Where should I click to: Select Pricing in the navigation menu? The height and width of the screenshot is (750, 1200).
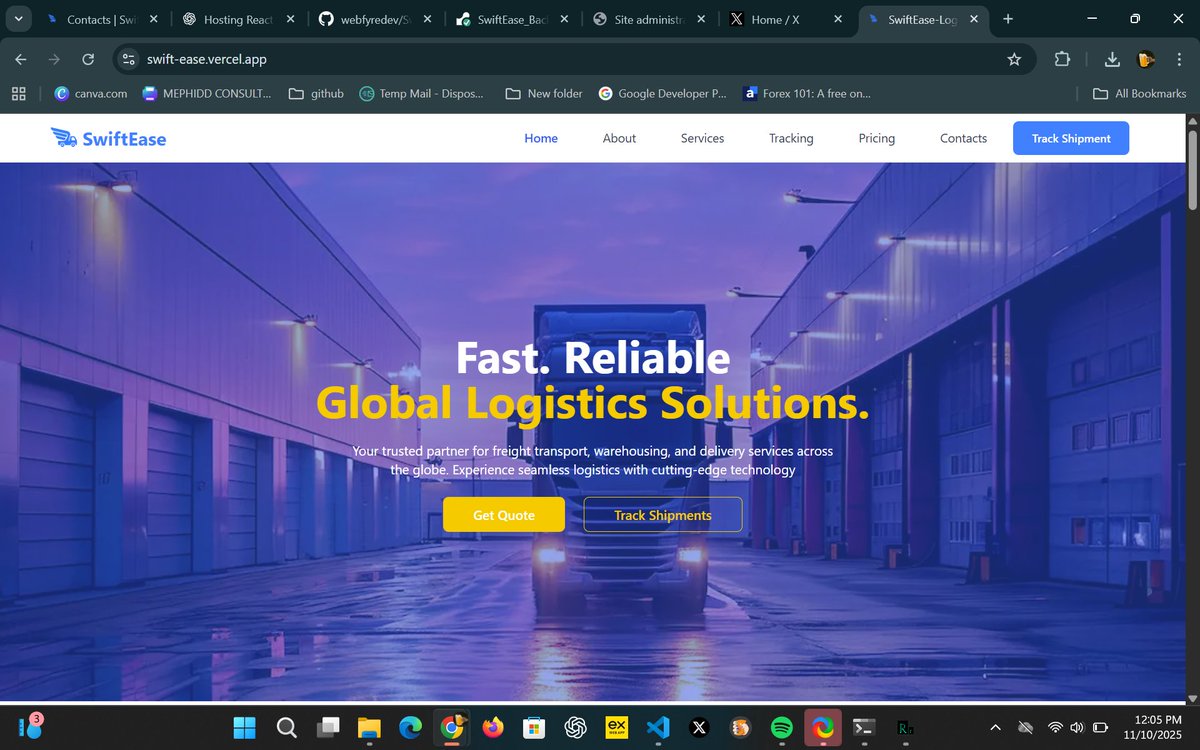876,138
